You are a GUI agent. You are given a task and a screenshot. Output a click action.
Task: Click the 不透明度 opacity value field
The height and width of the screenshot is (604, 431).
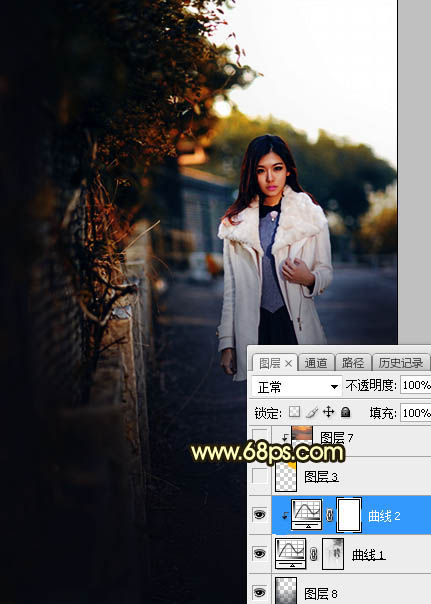(x=416, y=385)
